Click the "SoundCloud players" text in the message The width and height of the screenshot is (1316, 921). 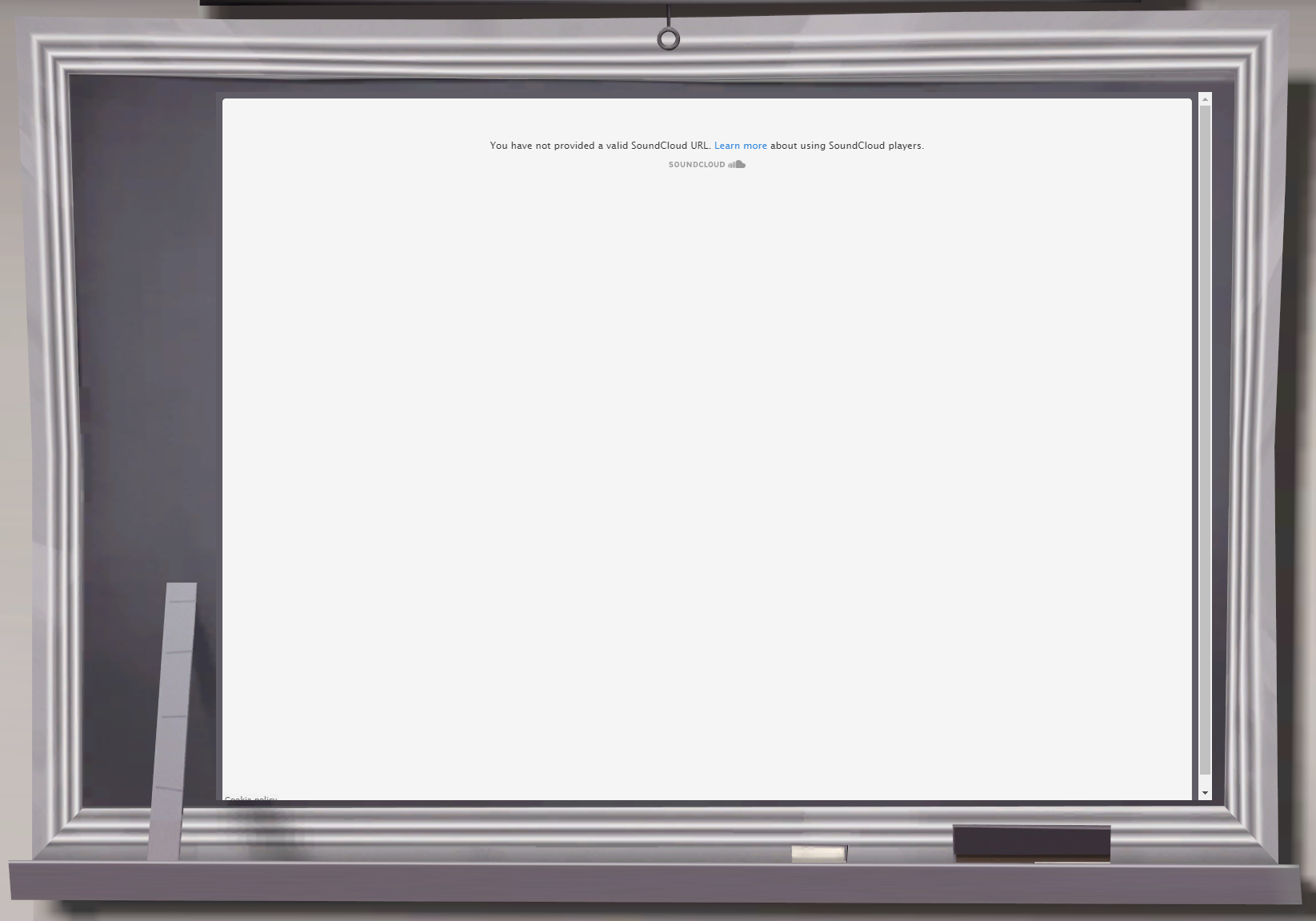point(875,146)
